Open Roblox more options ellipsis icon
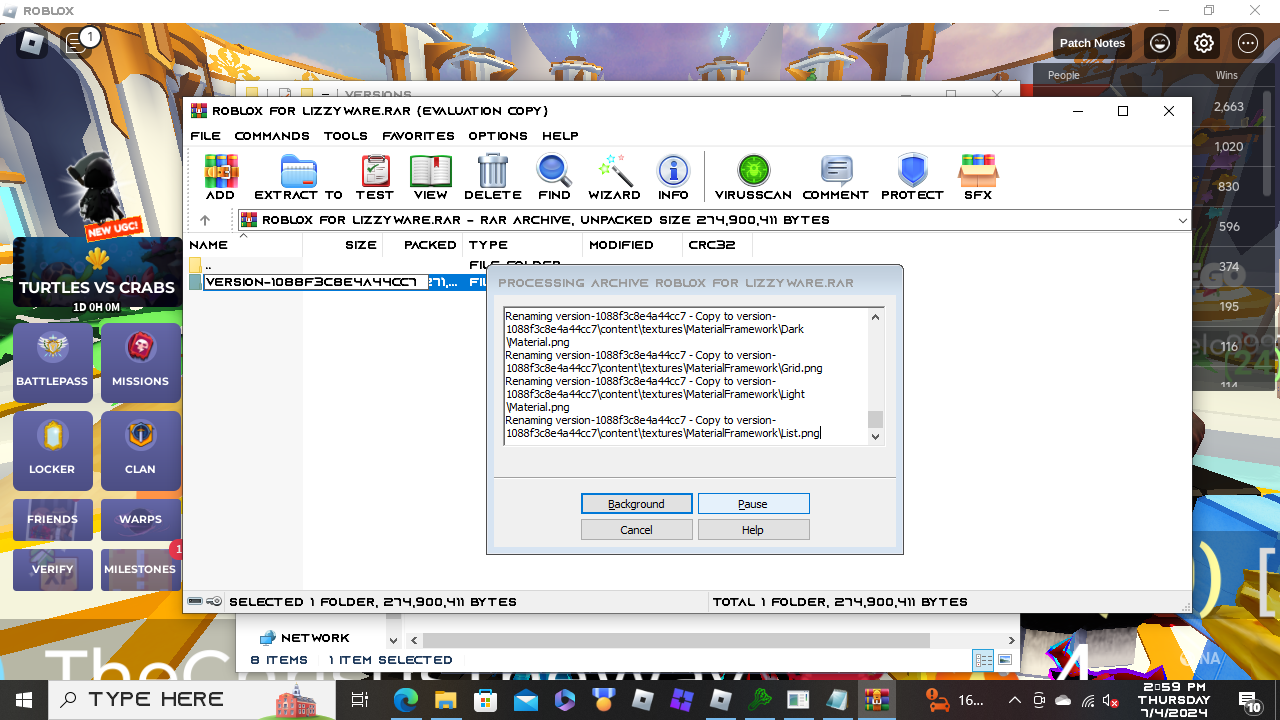The width and height of the screenshot is (1280, 720). tap(1247, 43)
